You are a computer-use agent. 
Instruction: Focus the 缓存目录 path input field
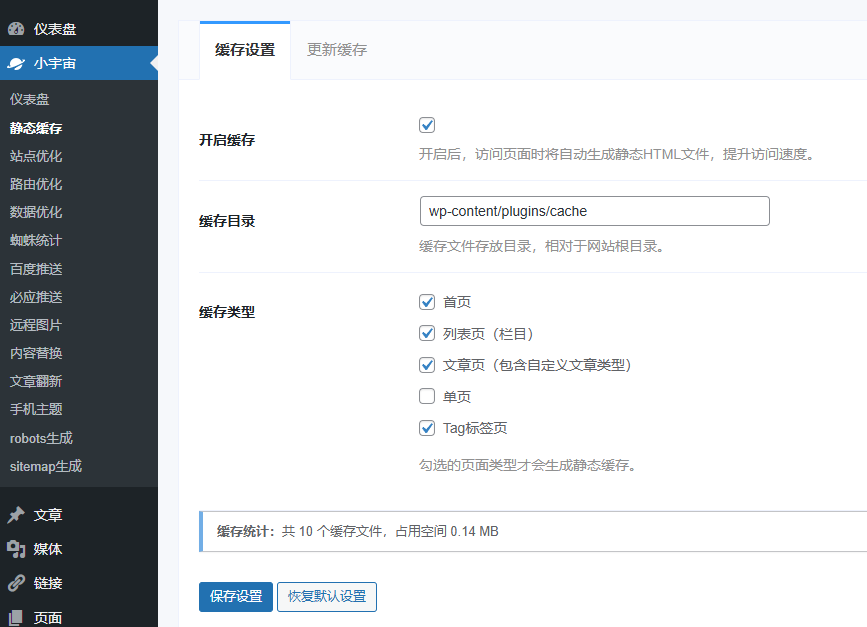coord(594,211)
